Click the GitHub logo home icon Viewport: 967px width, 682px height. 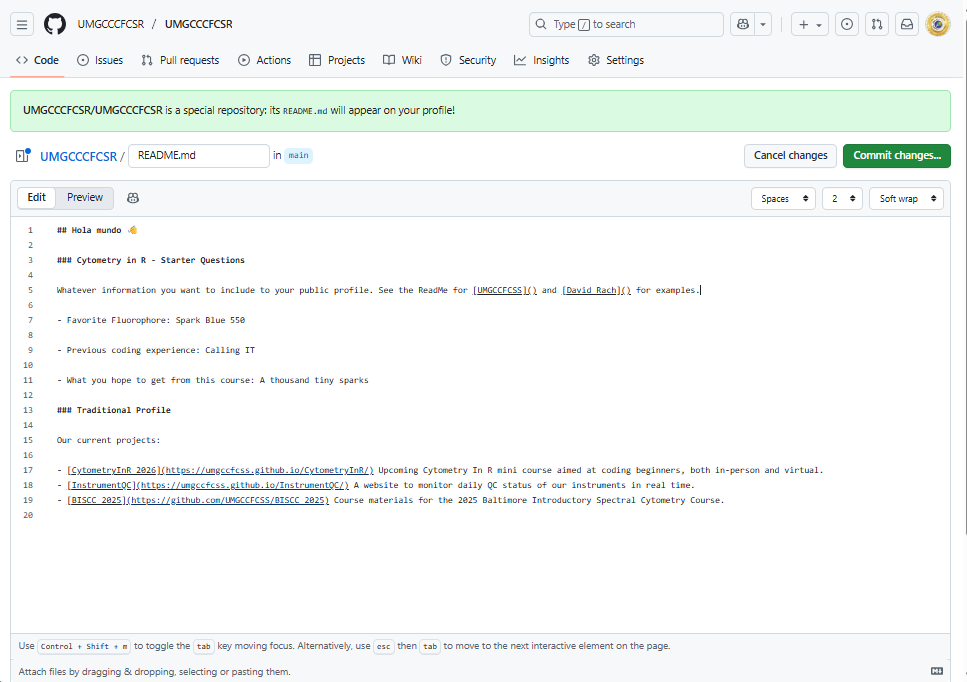point(55,24)
